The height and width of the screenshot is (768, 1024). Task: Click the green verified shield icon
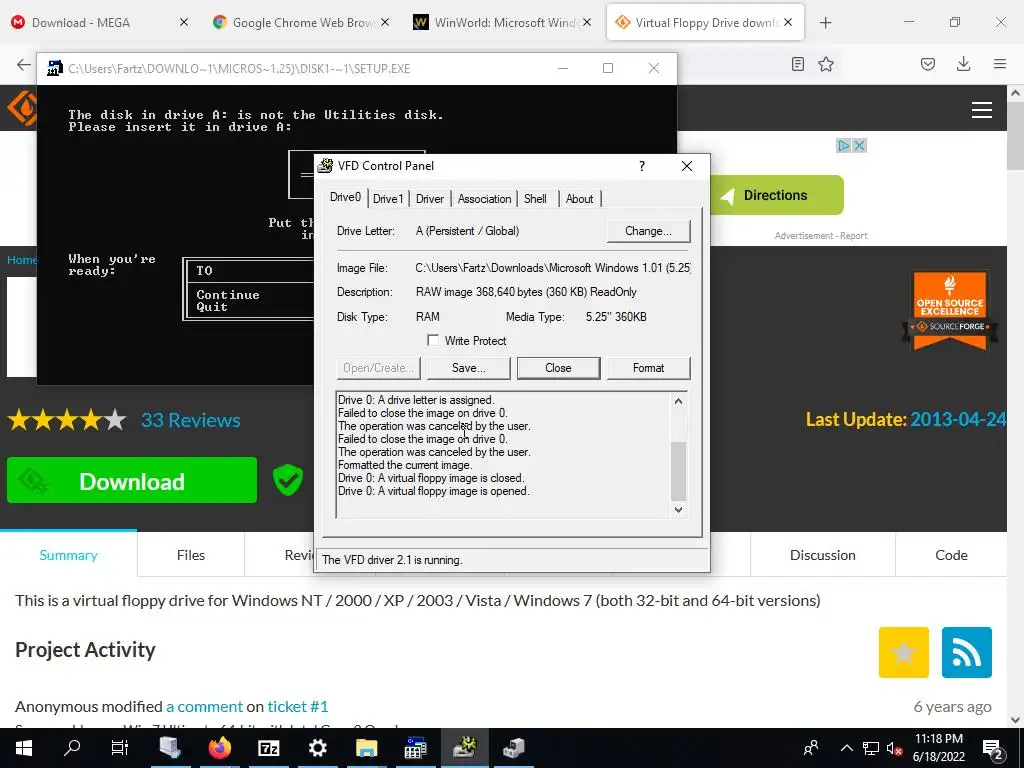point(287,480)
